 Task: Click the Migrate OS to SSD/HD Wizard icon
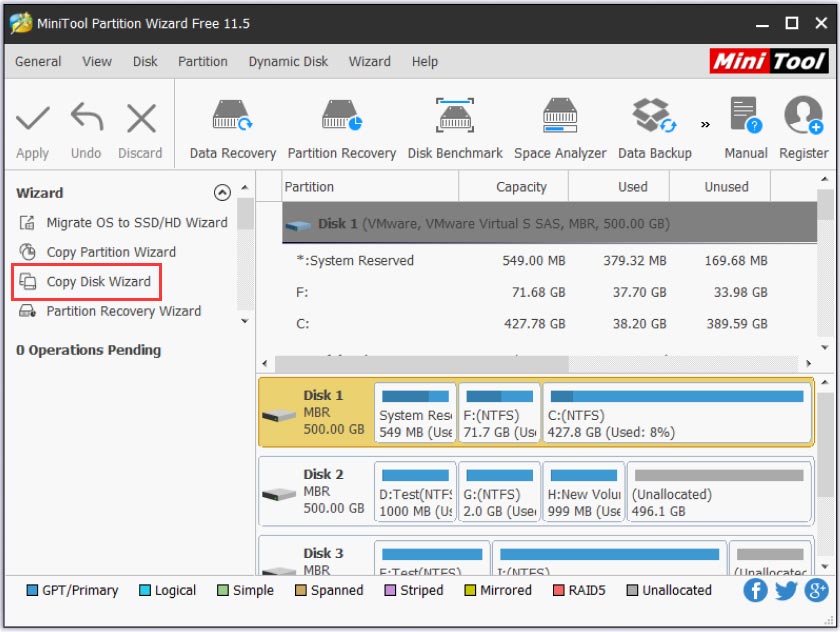point(27,222)
